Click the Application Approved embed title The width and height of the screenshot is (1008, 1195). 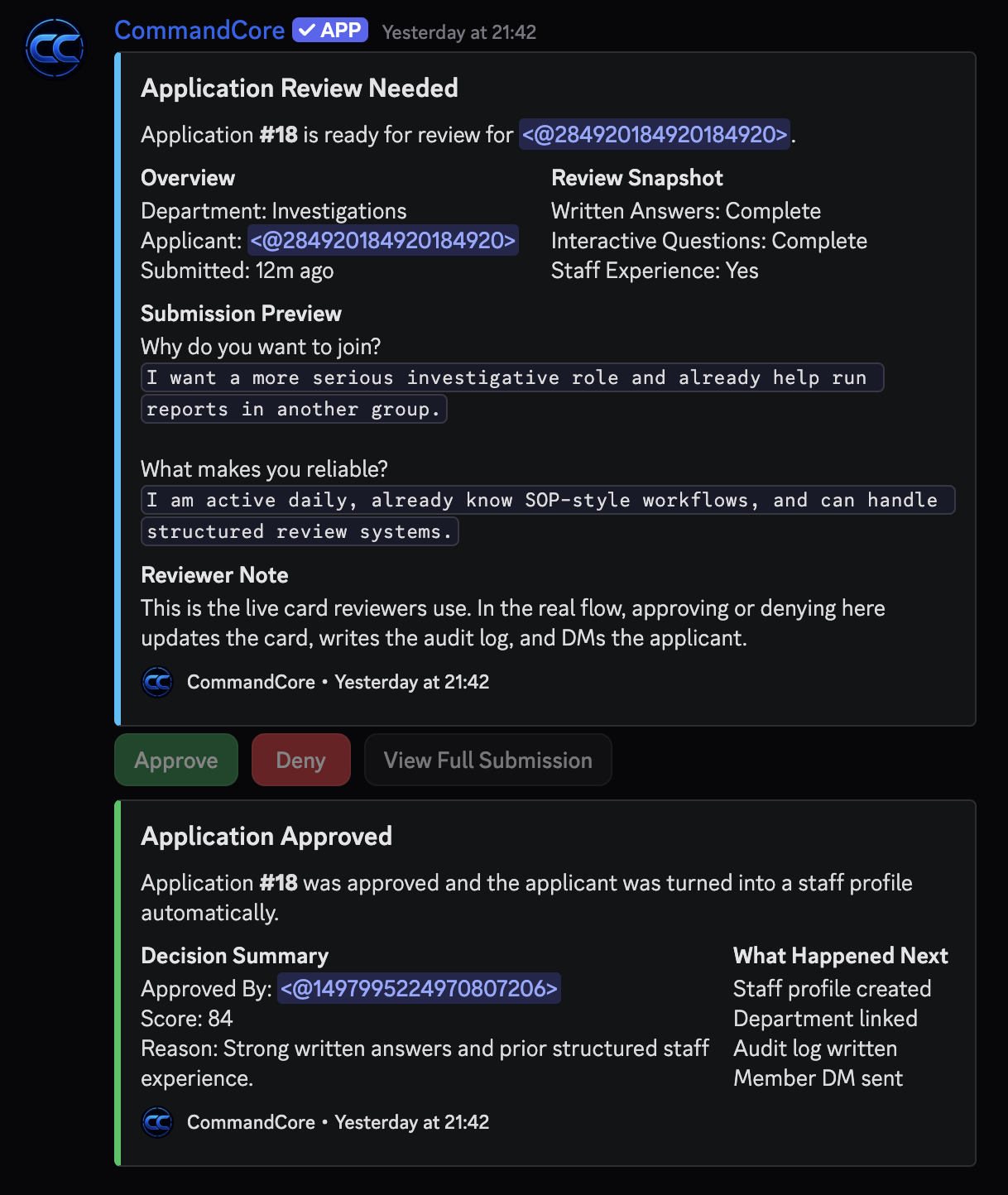pyautogui.click(x=267, y=837)
